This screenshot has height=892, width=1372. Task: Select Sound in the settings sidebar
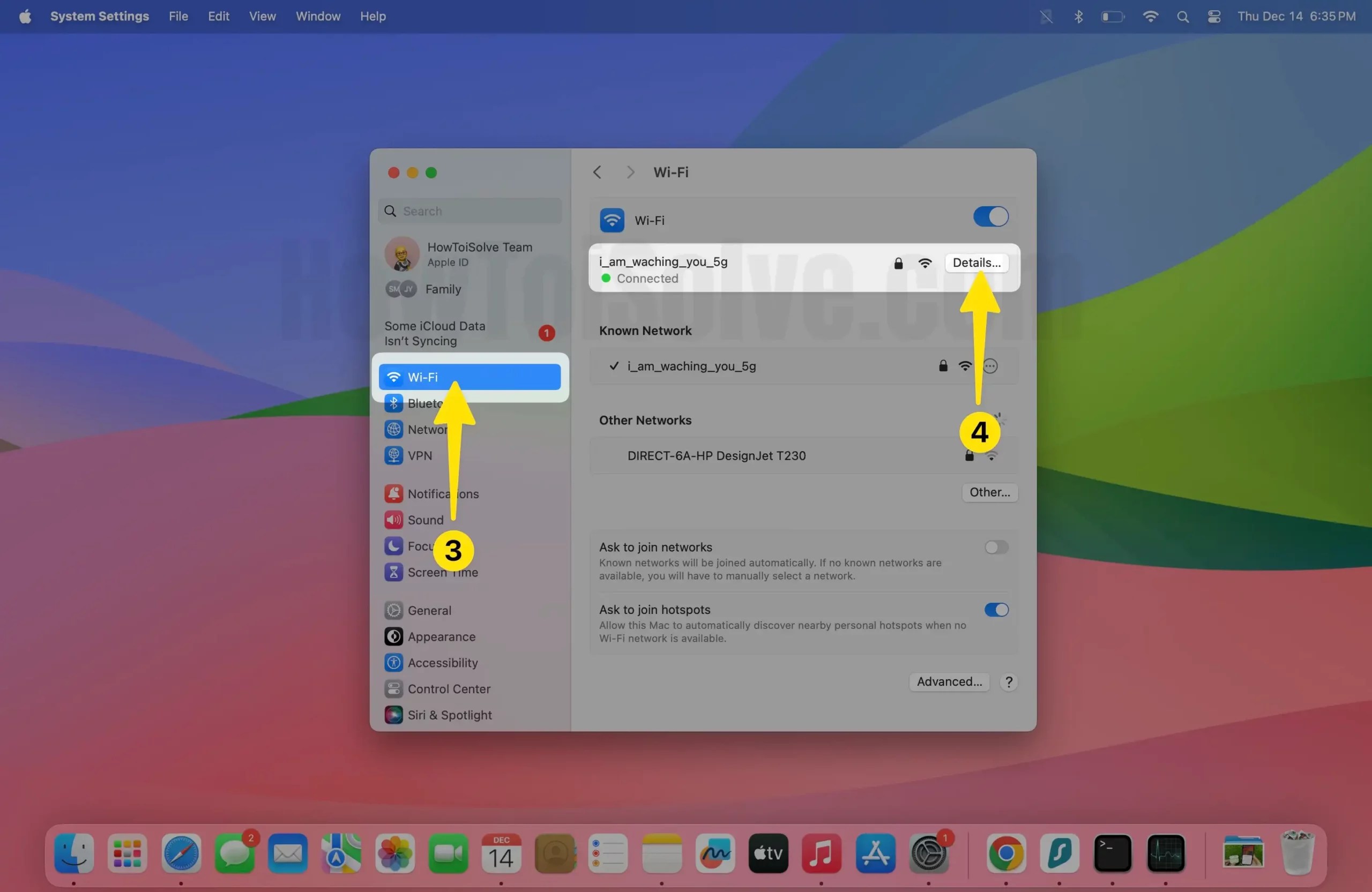427,519
